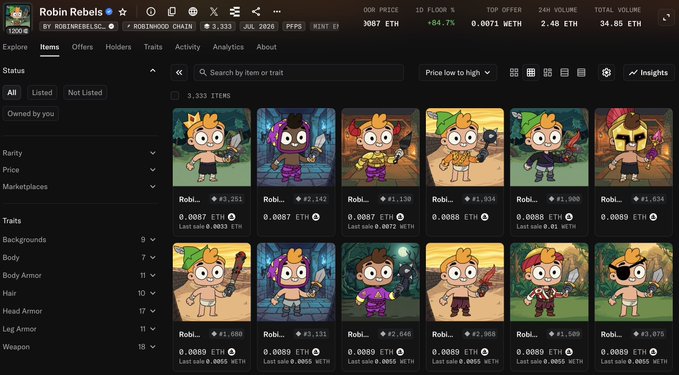
Task: Collapse the filter sidebar with double-chevron button
Action: 179,73
